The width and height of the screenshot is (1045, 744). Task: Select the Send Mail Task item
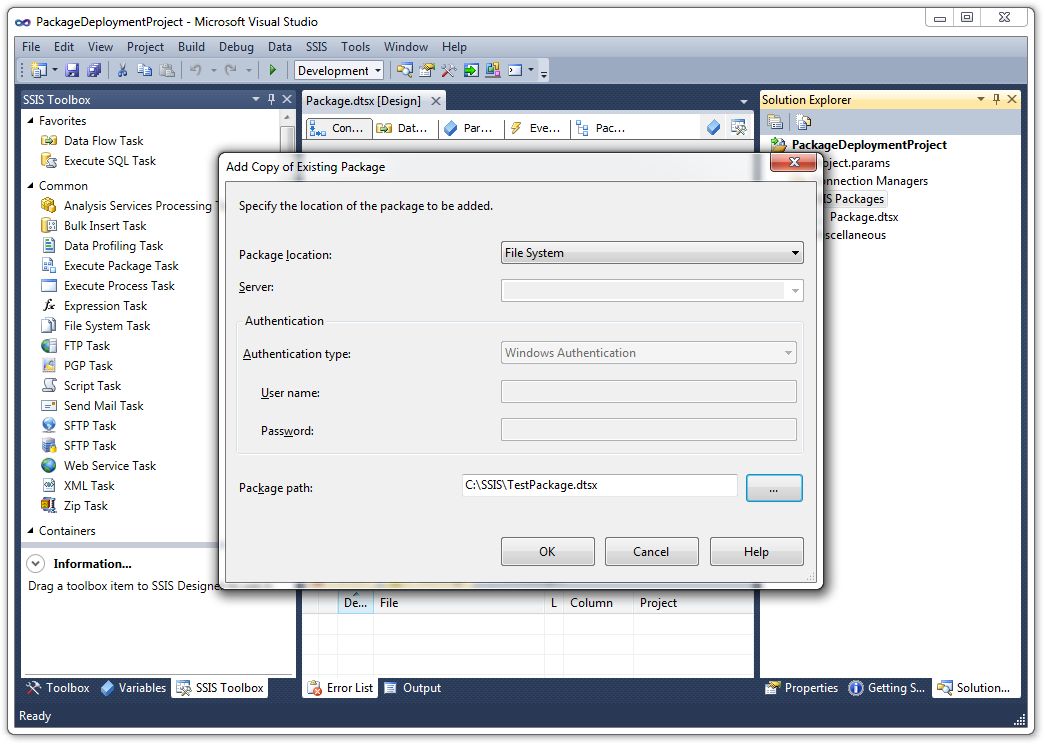(103, 405)
